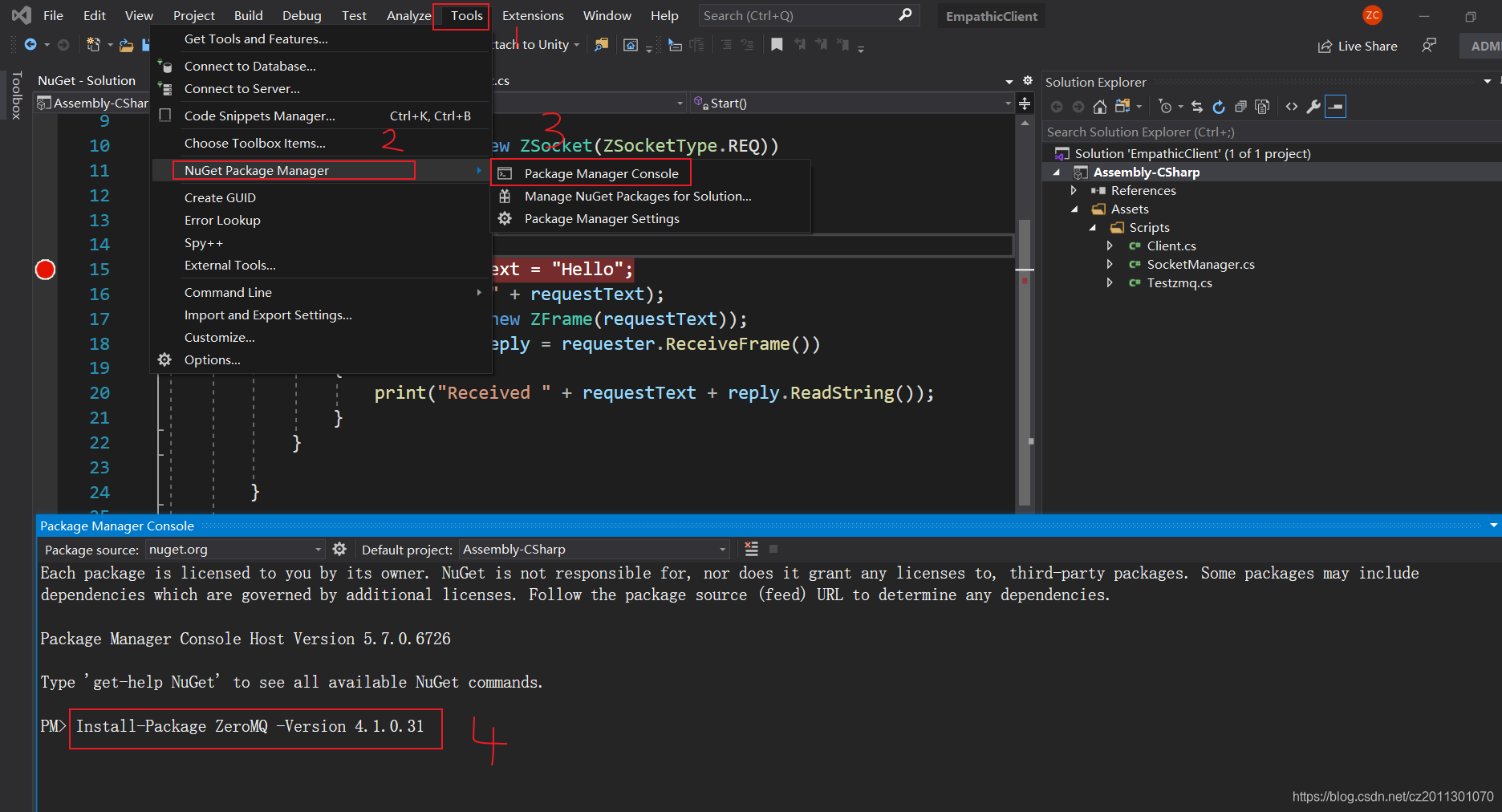Image resolution: width=1502 pixels, height=812 pixels.
Task: Open the Extensions menu
Action: (x=533, y=15)
